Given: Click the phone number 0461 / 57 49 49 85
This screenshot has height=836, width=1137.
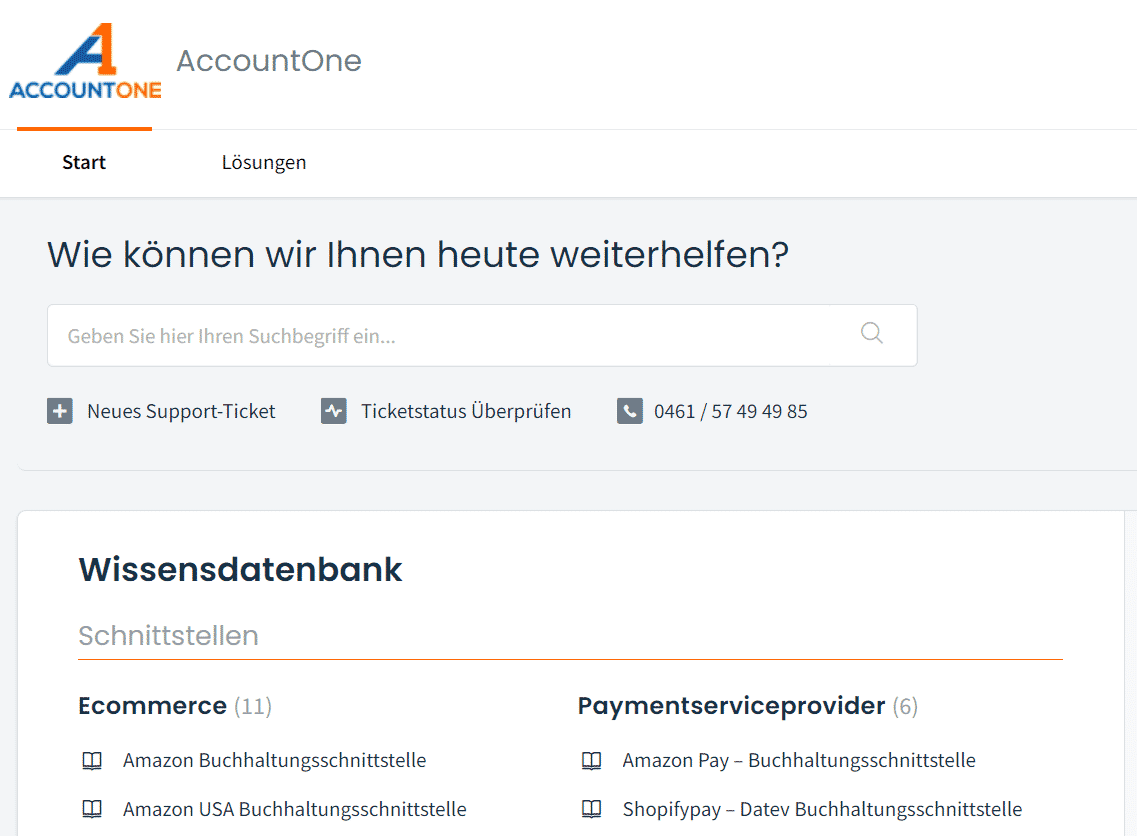Looking at the screenshot, I should point(730,411).
